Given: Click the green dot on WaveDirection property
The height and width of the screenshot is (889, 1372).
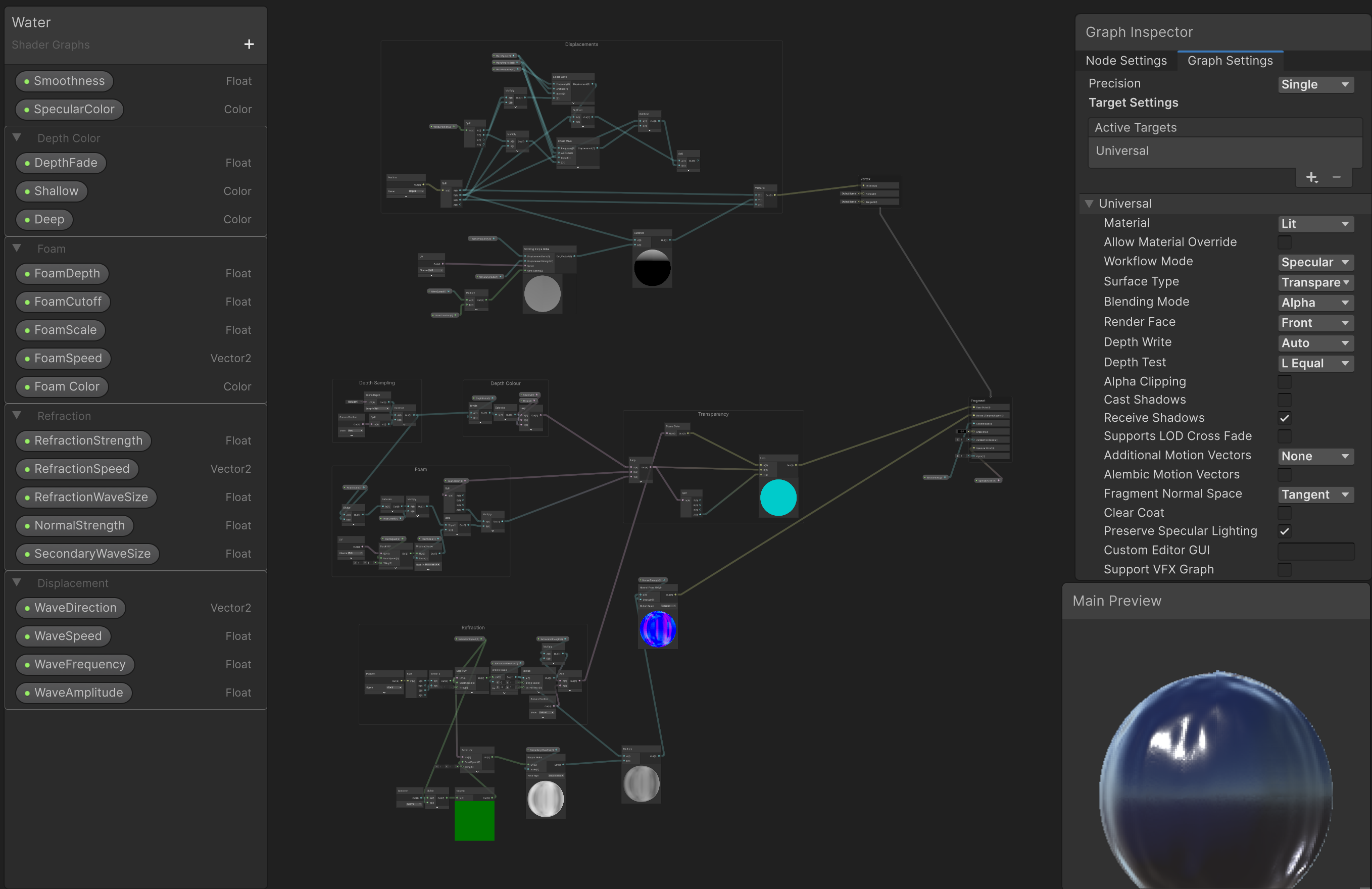Looking at the screenshot, I should pyautogui.click(x=27, y=608).
